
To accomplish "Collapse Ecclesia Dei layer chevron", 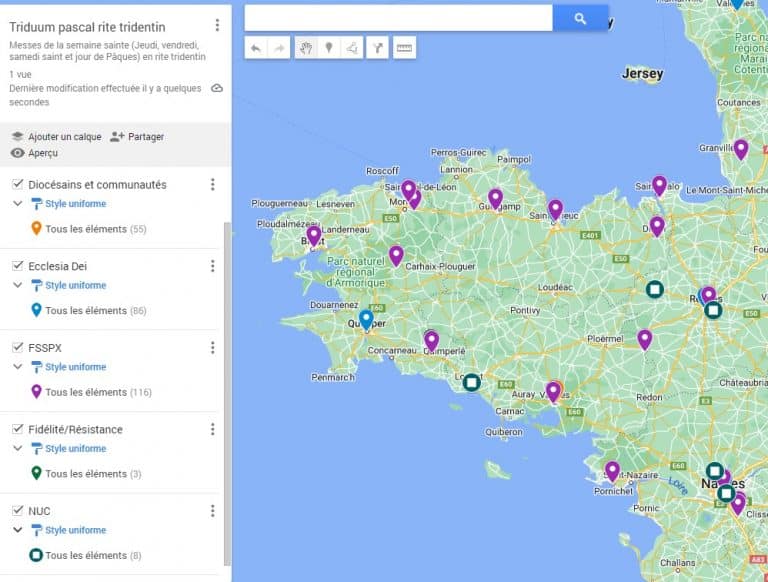I will 18,285.
